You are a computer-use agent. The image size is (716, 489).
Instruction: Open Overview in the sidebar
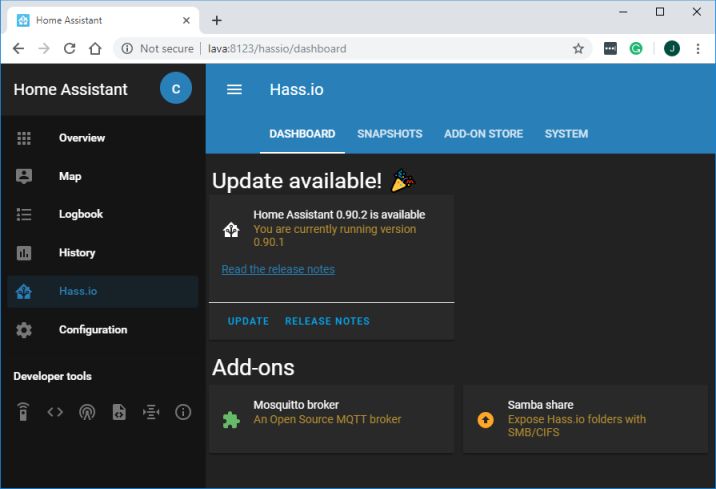103,138
